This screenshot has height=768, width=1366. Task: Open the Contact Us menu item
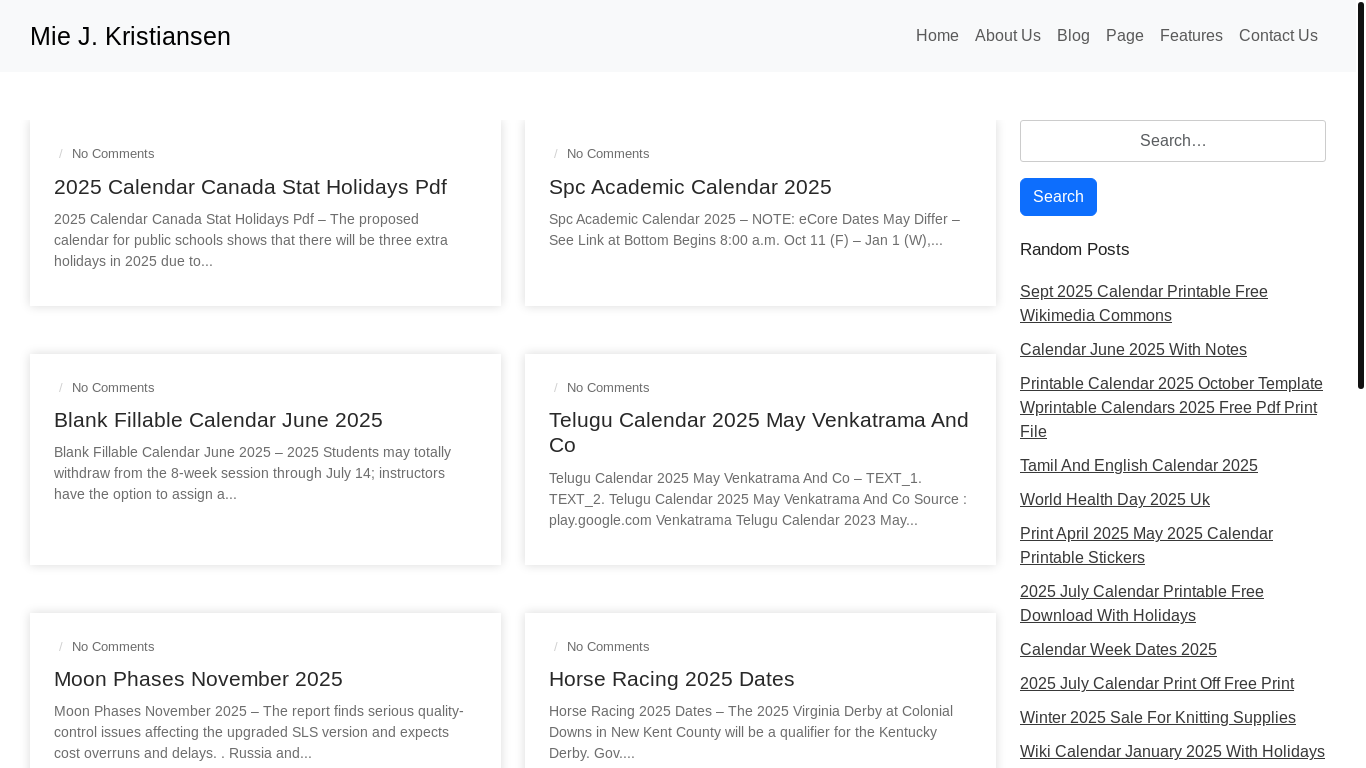tap(1278, 36)
